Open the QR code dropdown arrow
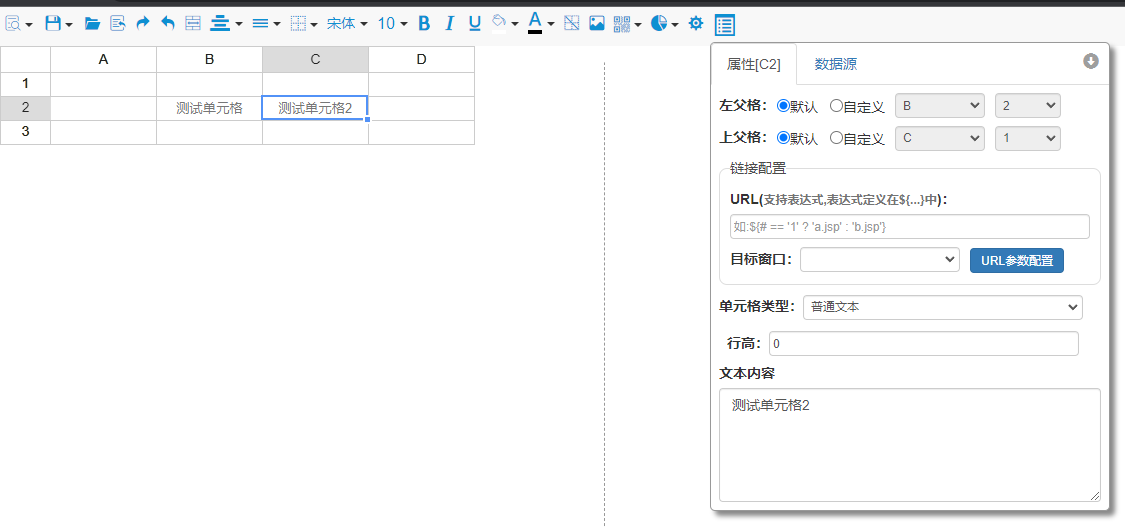This screenshot has width=1125, height=528. [x=638, y=25]
